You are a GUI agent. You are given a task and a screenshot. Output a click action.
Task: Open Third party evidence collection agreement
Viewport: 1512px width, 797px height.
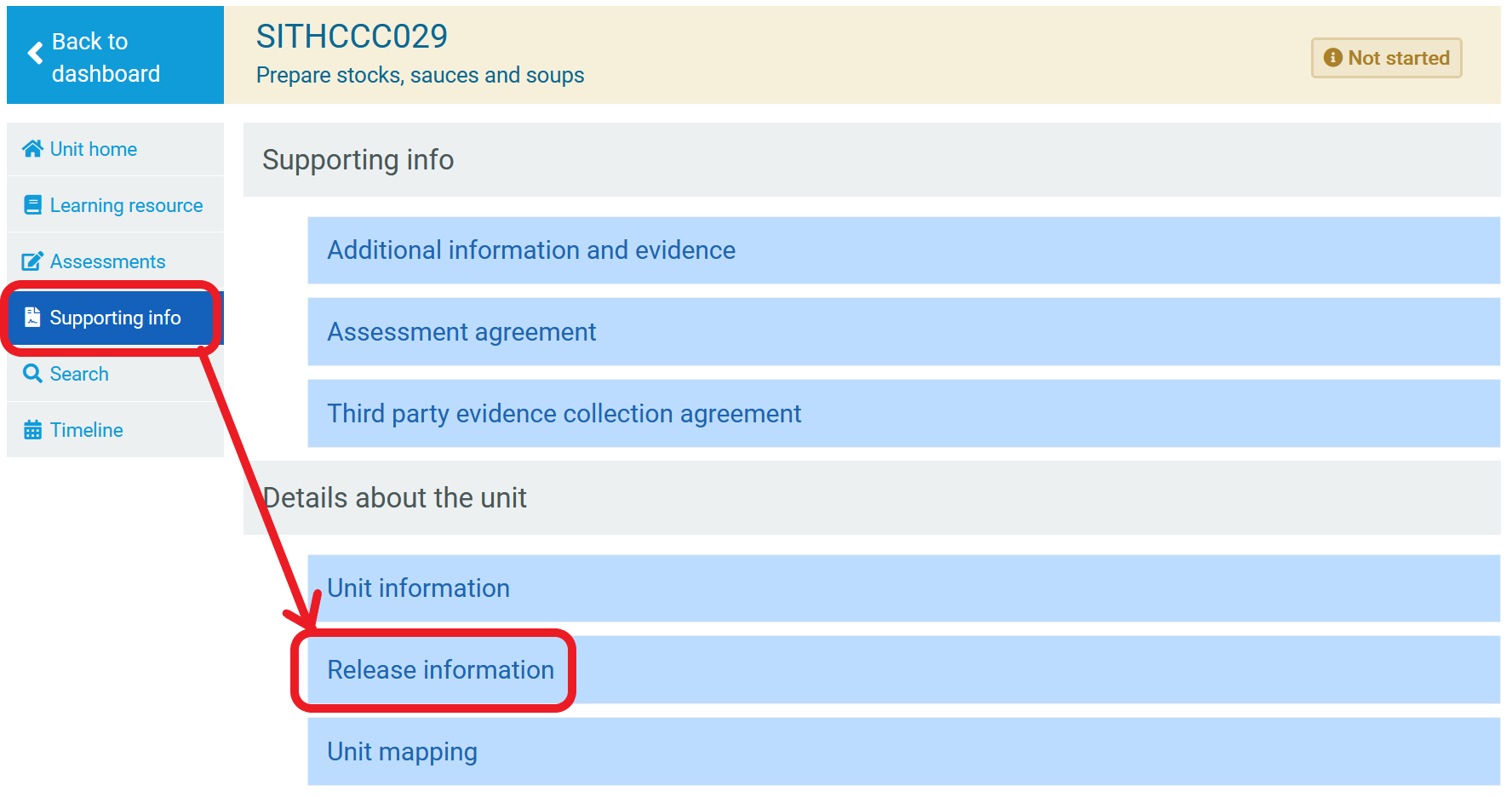click(x=564, y=414)
